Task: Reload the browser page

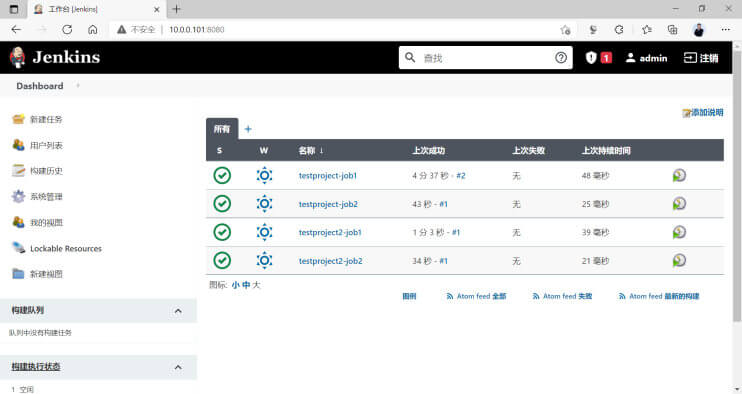Action: (67, 29)
